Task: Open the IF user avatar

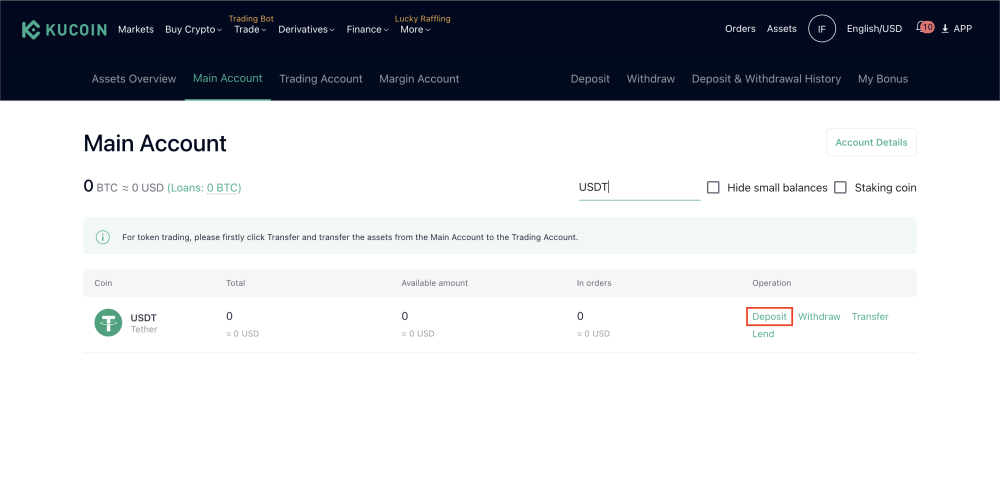Action: pos(821,29)
